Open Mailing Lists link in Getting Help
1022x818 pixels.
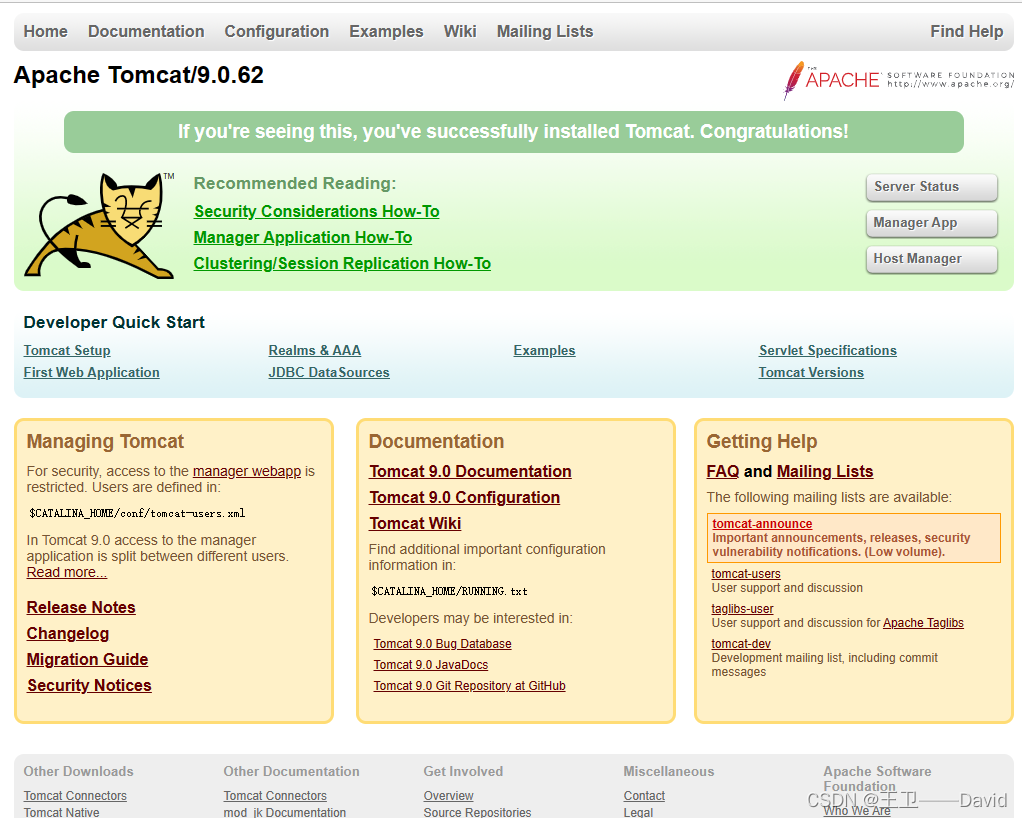(825, 471)
